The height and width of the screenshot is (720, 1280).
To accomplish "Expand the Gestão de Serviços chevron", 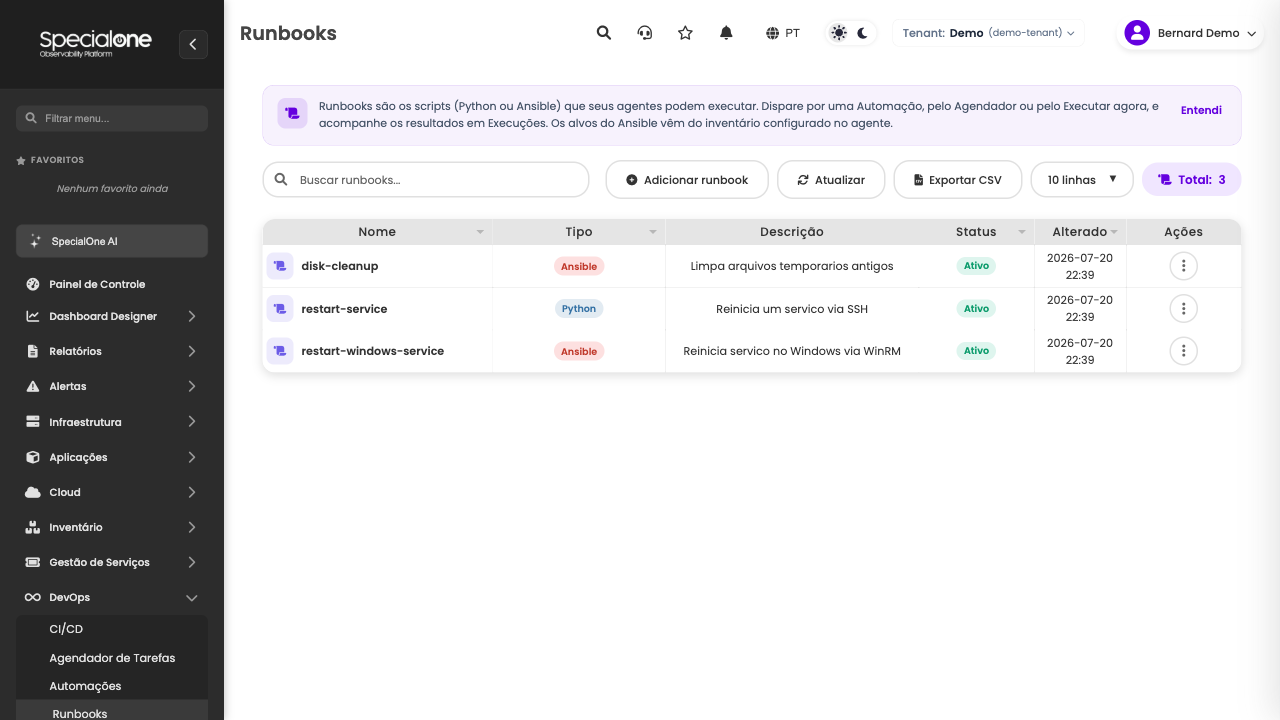I will (192, 562).
